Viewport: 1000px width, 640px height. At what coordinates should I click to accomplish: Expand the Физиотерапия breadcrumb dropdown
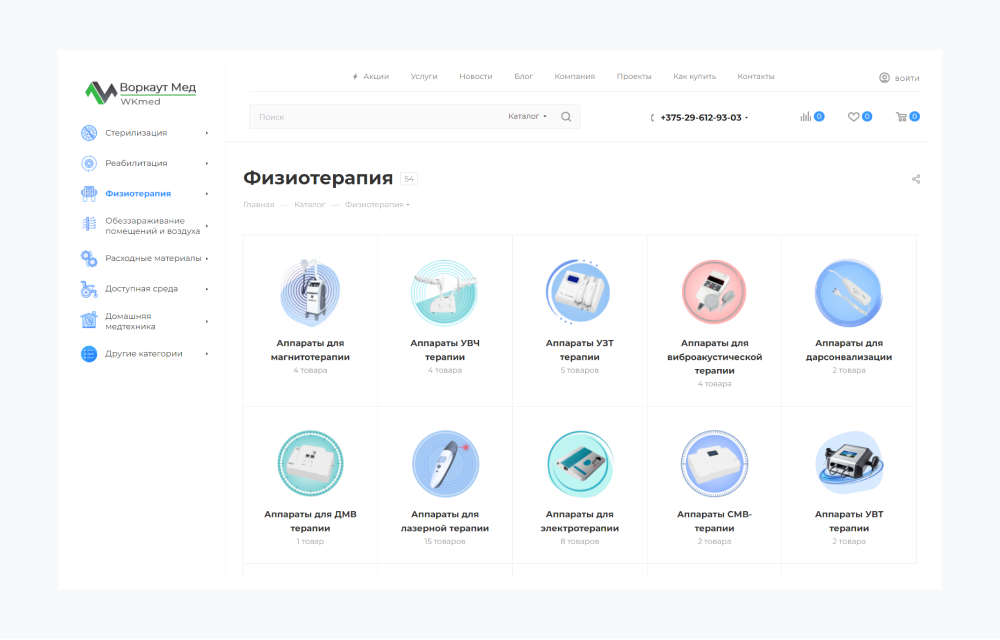click(408, 205)
